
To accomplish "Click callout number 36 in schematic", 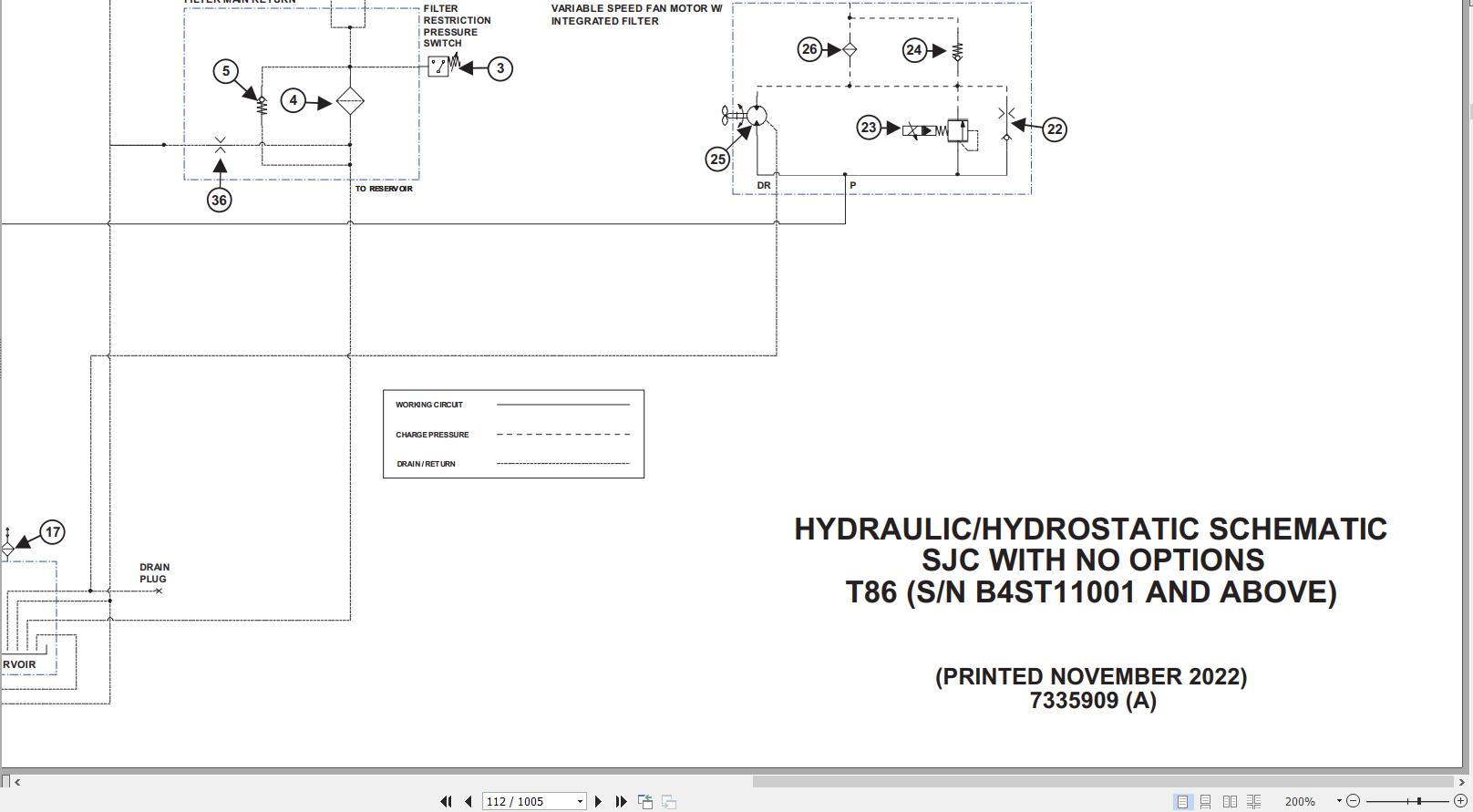I will [x=219, y=200].
